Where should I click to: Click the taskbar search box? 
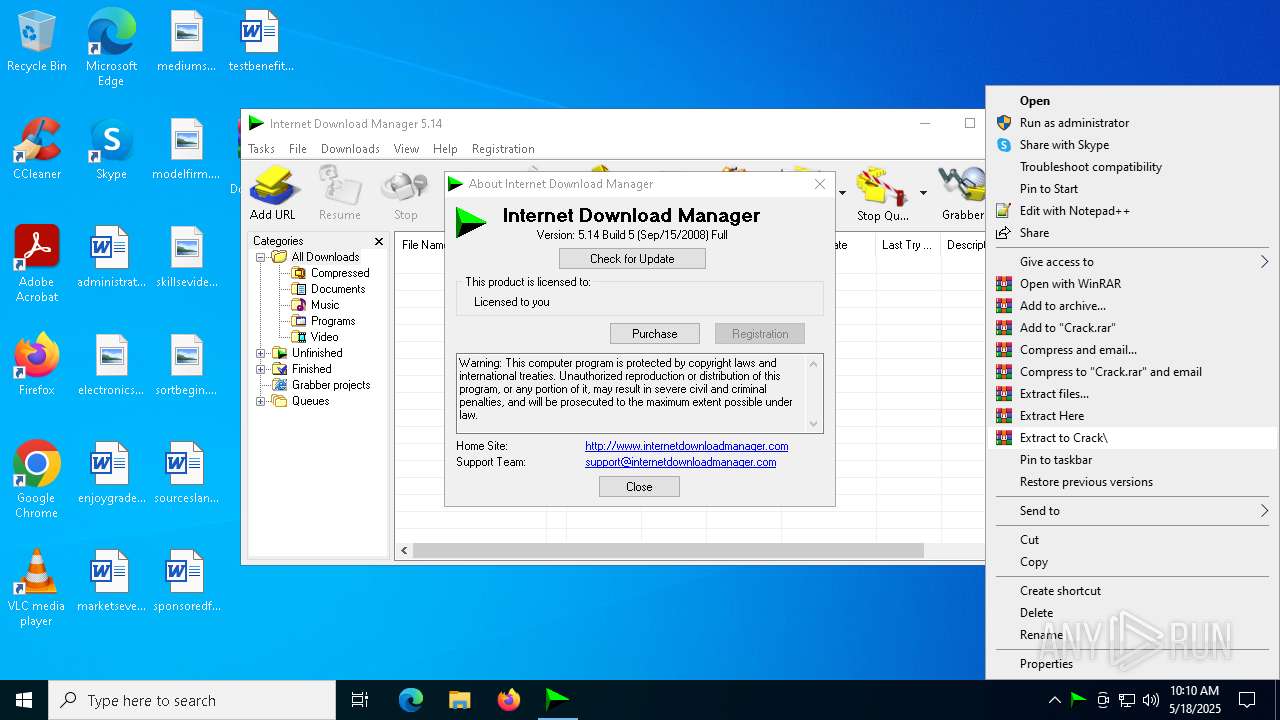pyautogui.click(x=192, y=700)
